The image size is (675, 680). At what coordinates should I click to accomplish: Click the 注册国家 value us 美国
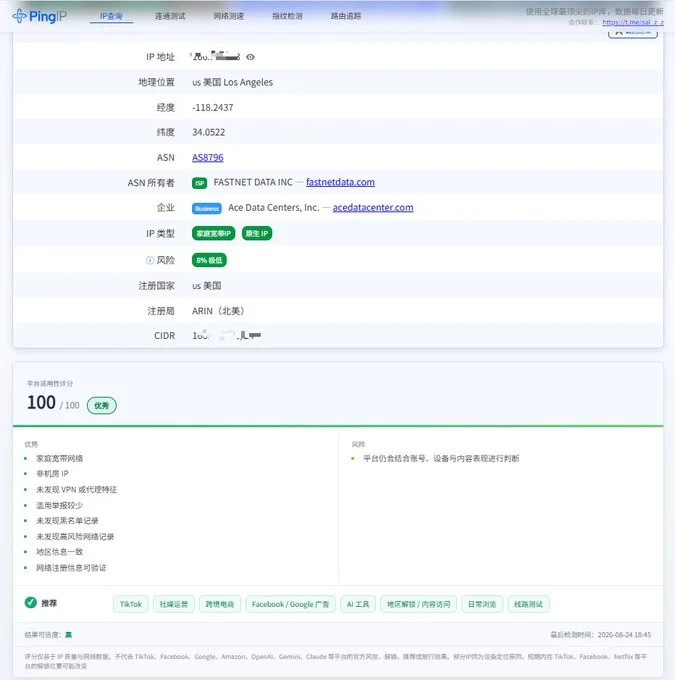click(206, 286)
